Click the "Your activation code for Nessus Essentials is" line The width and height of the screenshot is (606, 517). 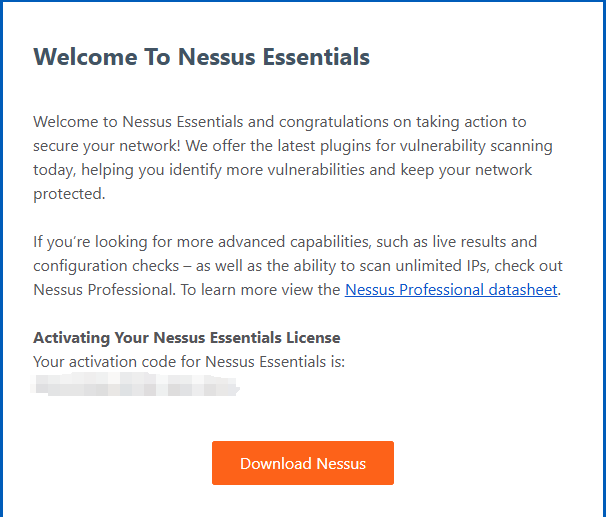pyautogui.click(x=188, y=361)
